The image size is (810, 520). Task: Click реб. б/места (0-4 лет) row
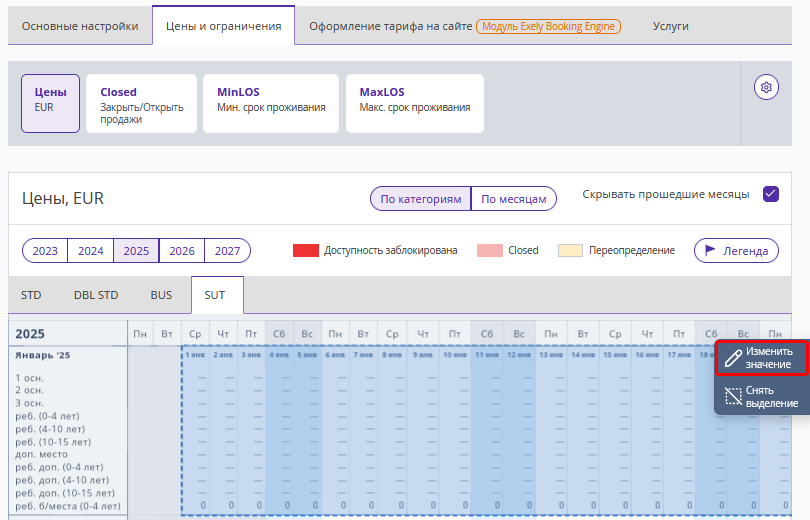point(68,506)
